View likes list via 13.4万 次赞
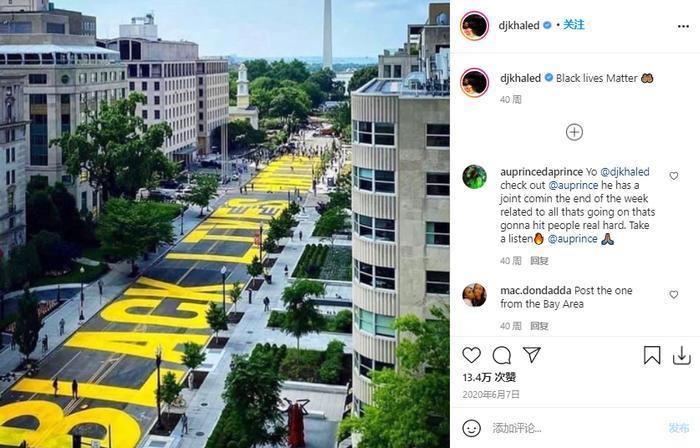The height and width of the screenshot is (448, 700). pos(489,377)
